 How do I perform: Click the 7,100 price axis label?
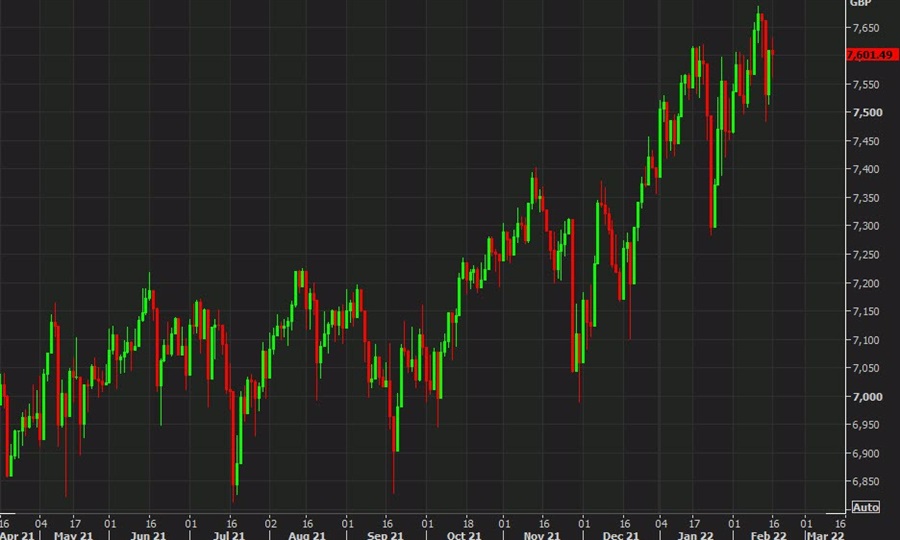tap(866, 340)
